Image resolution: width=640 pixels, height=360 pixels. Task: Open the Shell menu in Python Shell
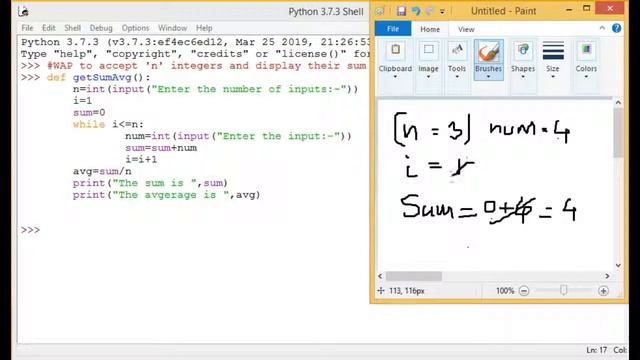coord(72,28)
